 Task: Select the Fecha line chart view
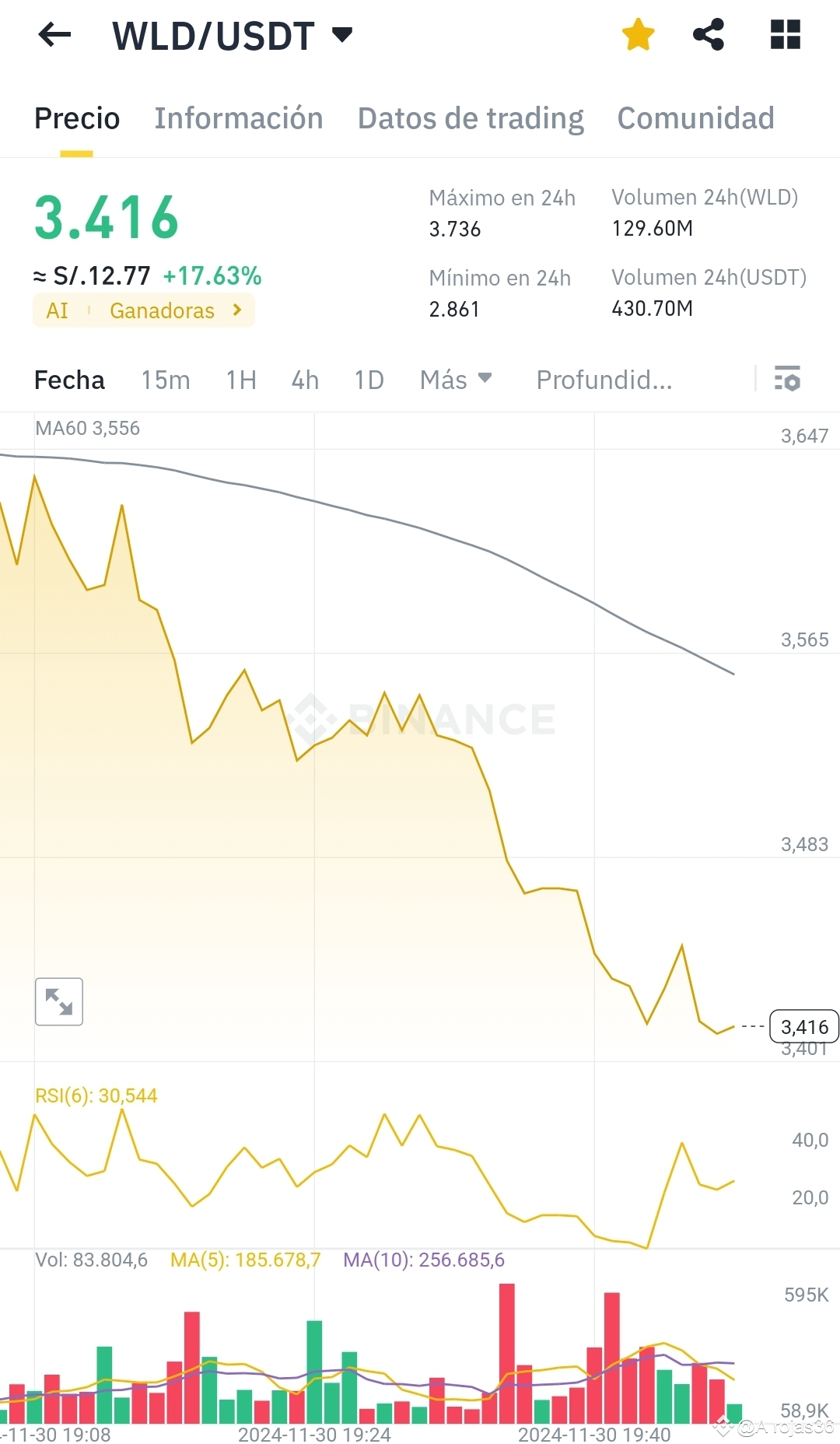coord(69,380)
